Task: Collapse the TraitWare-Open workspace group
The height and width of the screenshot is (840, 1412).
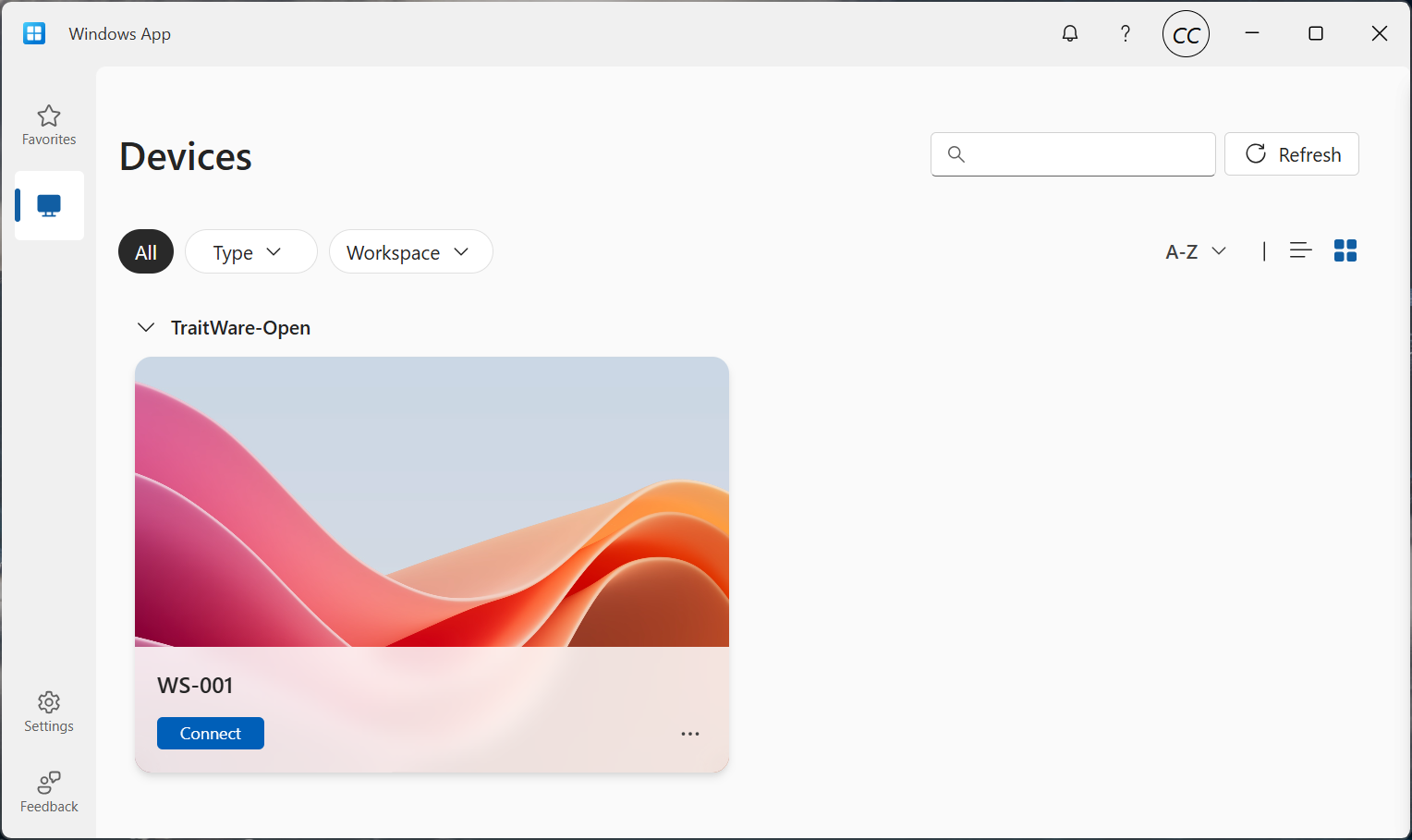Action: click(146, 327)
